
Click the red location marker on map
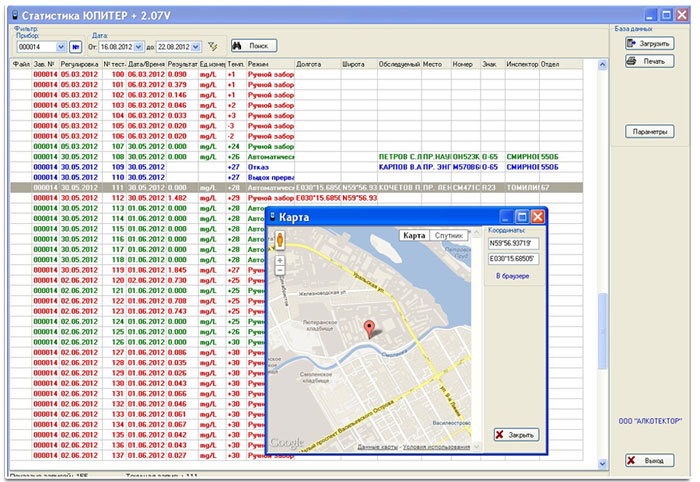pyautogui.click(x=370, y=327)
